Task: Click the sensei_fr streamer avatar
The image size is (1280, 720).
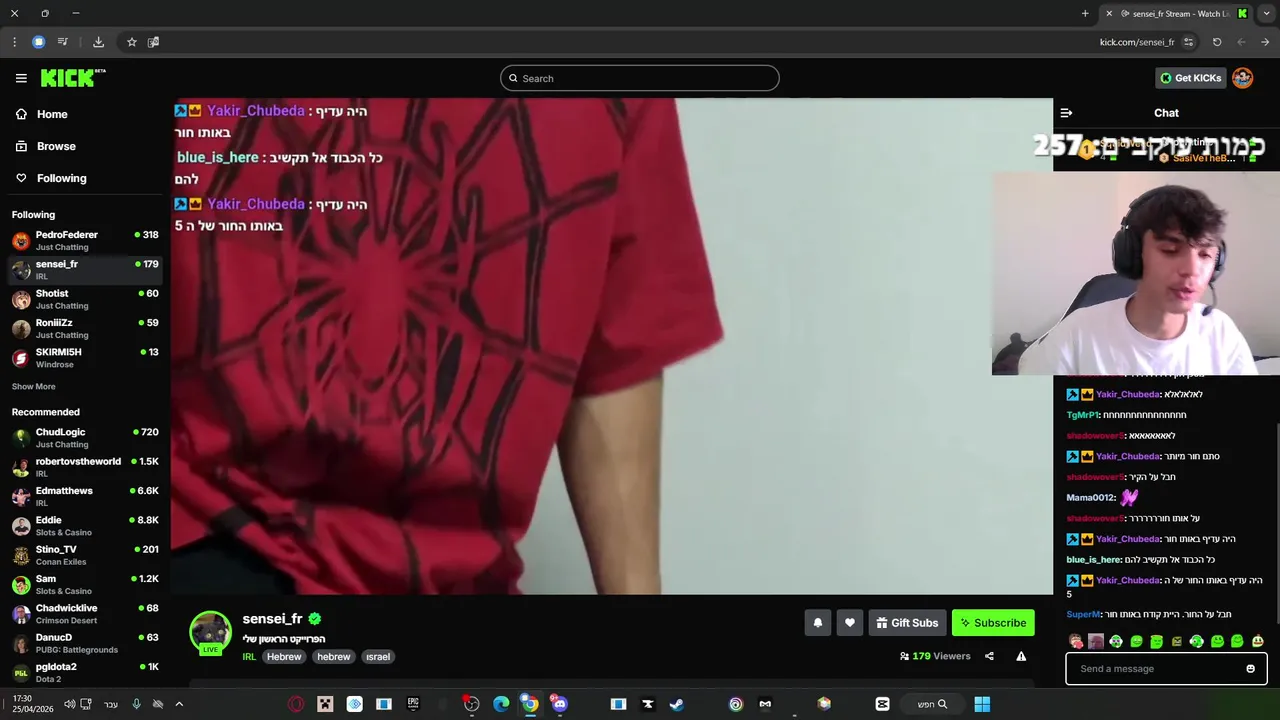Action: pos(210,633)
